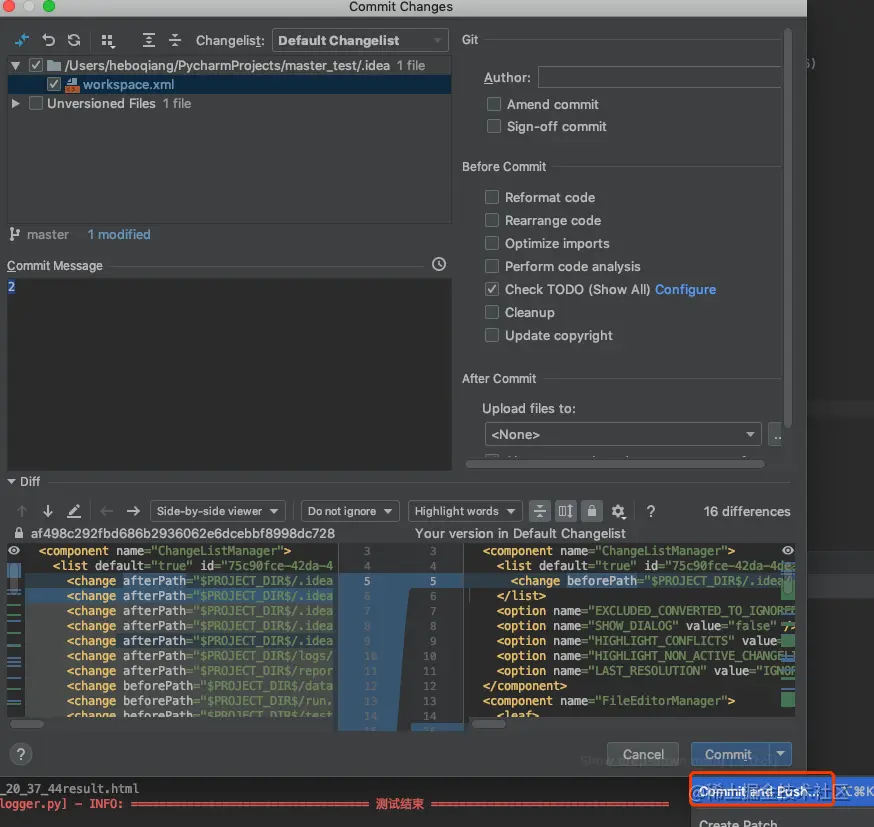Open the Side-by-side viewer dropdown

click(x=217, y=511)
